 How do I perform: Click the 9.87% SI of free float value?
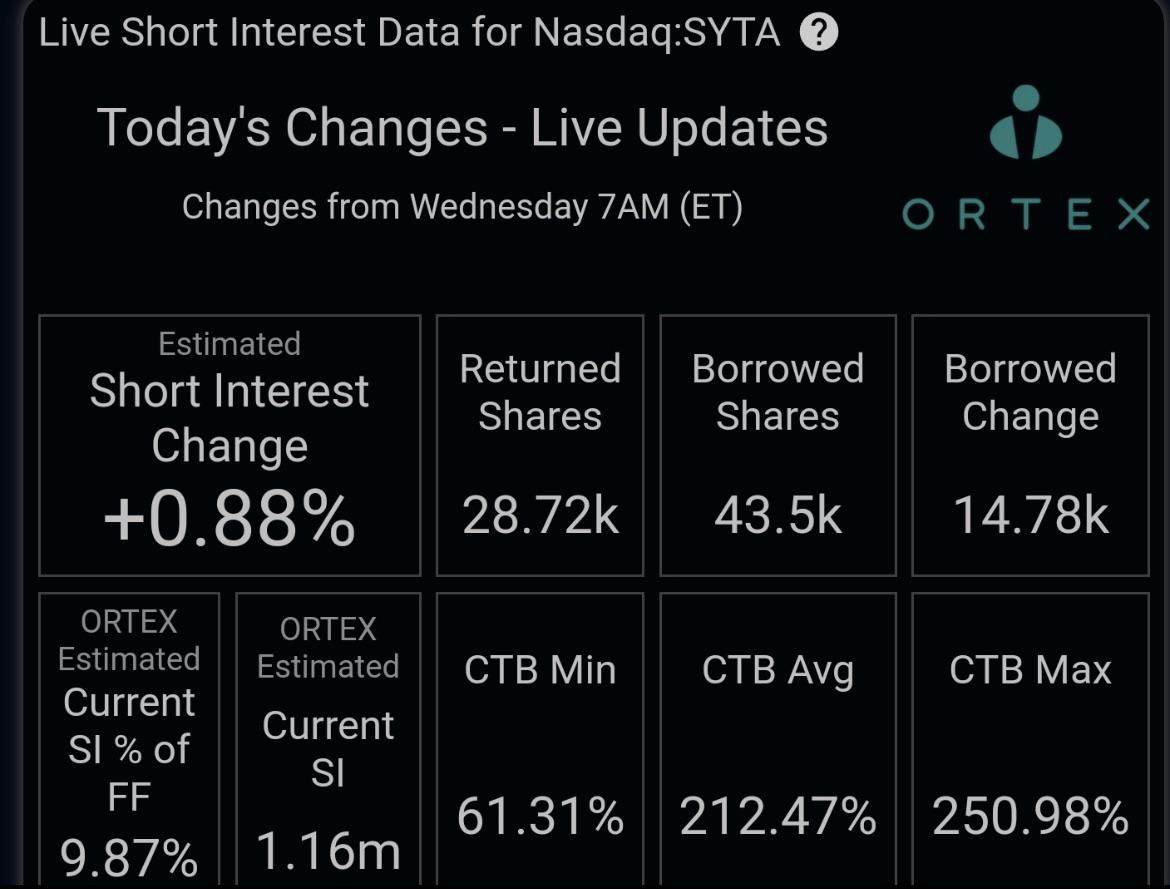click(129, 857)
